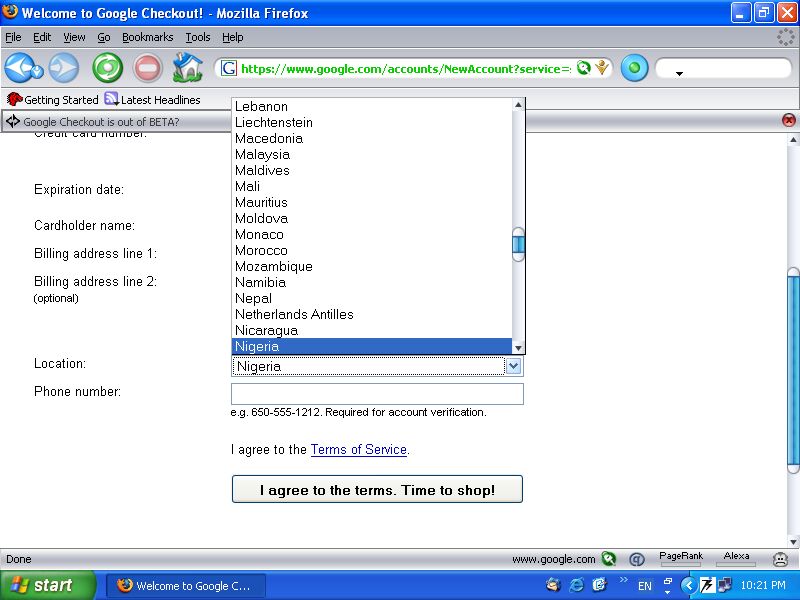
Task: Select Mozambique in the country list
Action: pos(372,266)
